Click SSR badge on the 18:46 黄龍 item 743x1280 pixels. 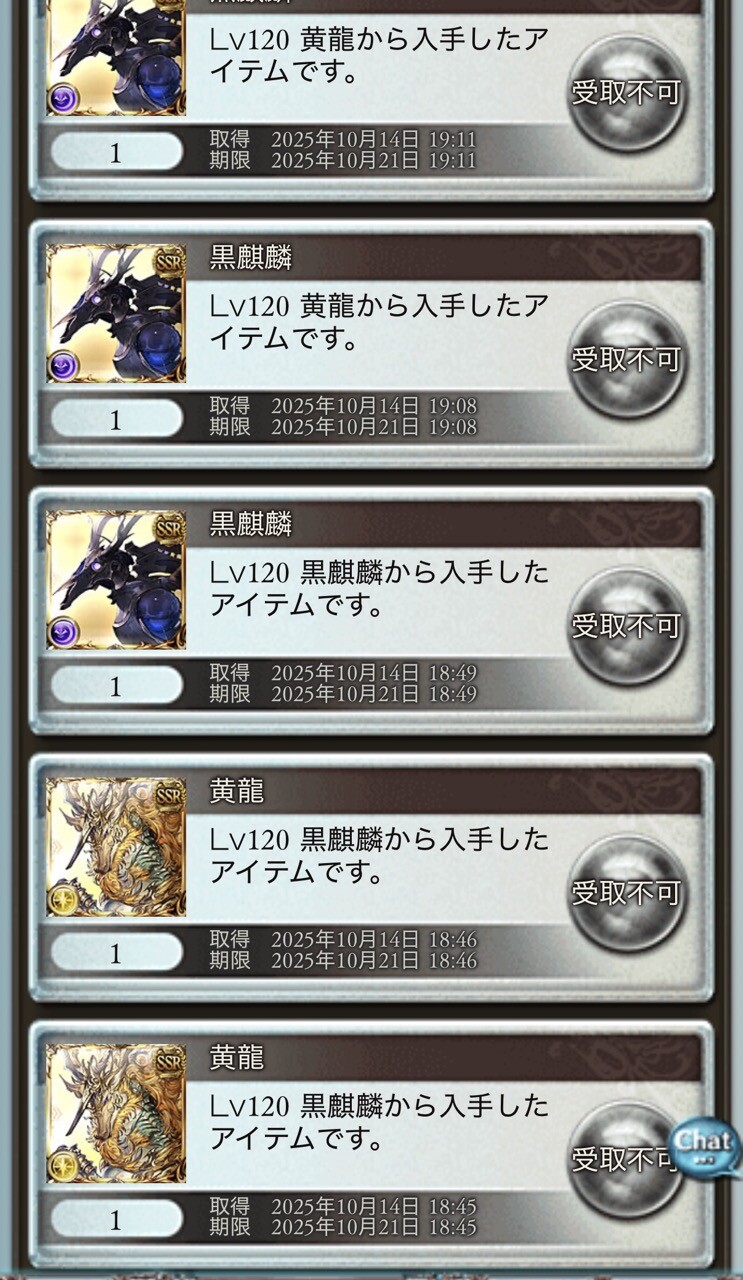tap(169, 795)
